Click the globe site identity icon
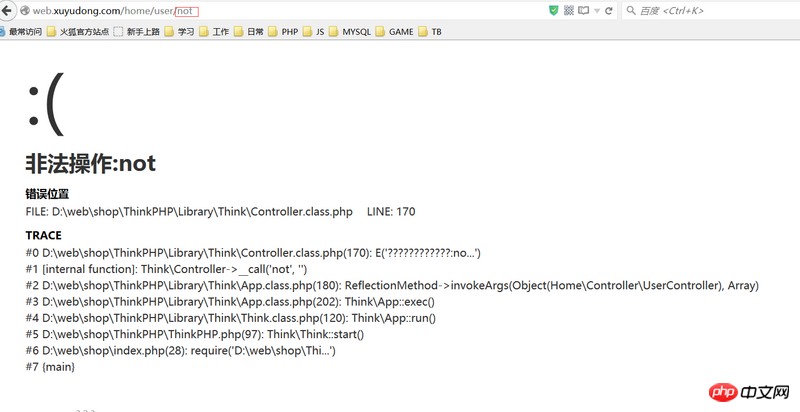Screen dimensions: 800x412 tap(24, 11)
